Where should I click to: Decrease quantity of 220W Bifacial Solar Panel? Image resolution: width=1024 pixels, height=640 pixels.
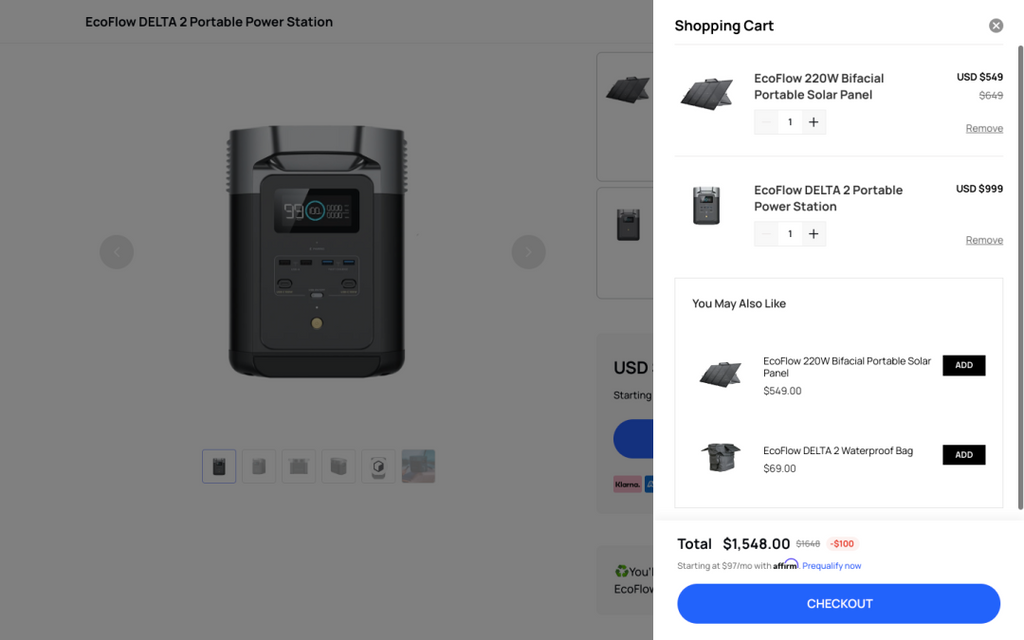point(767,122)
